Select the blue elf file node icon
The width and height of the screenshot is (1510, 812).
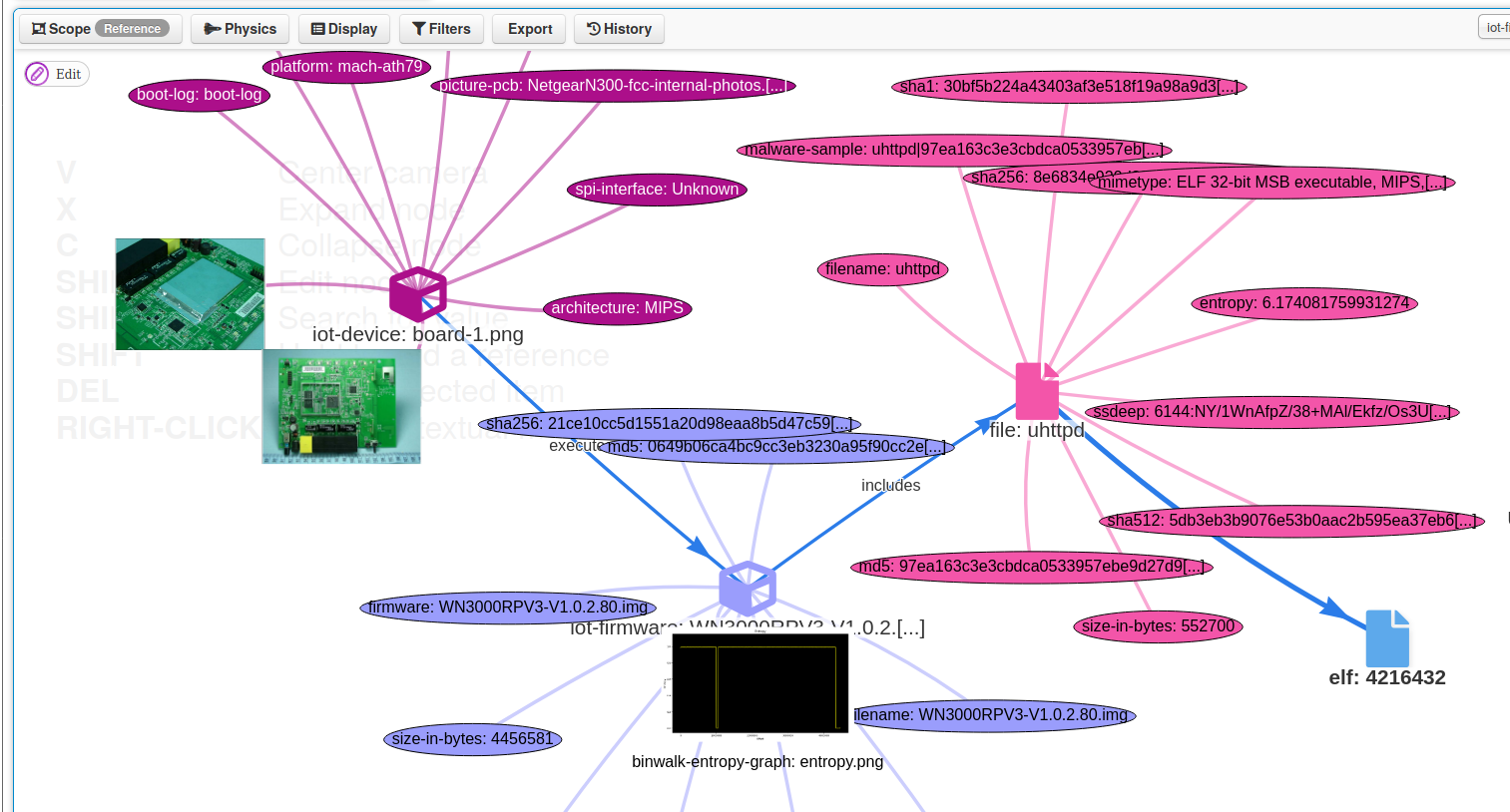[x=1386, y=638]
